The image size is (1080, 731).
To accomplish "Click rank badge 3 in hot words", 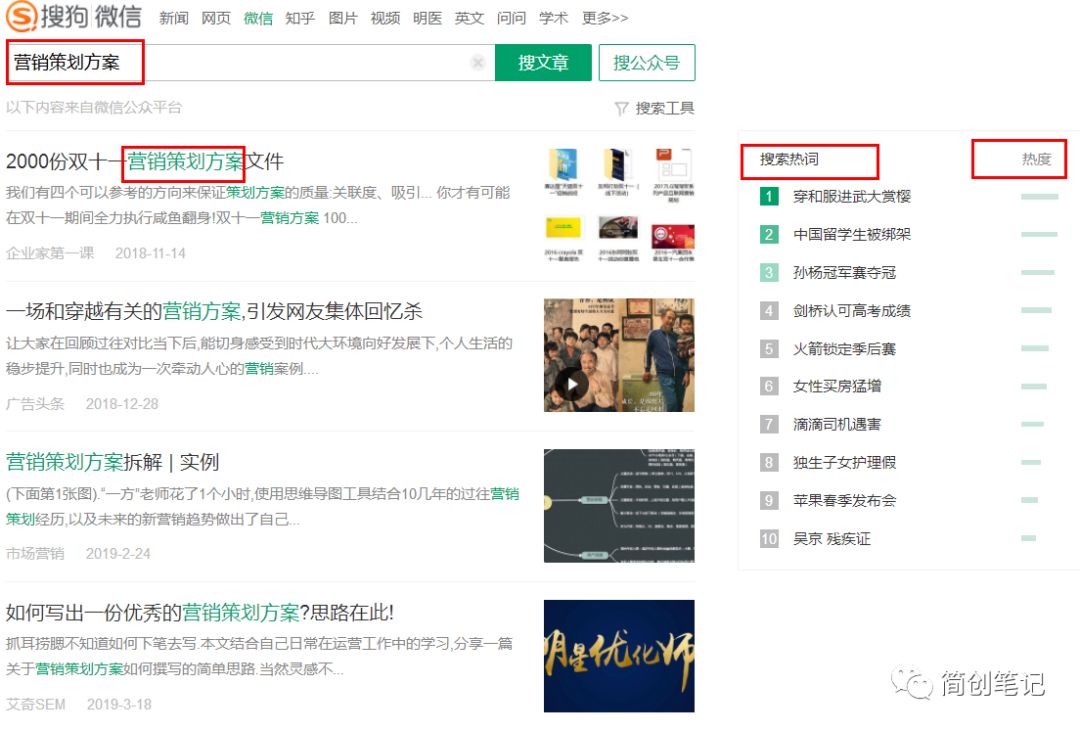I will tap(769, 273).
